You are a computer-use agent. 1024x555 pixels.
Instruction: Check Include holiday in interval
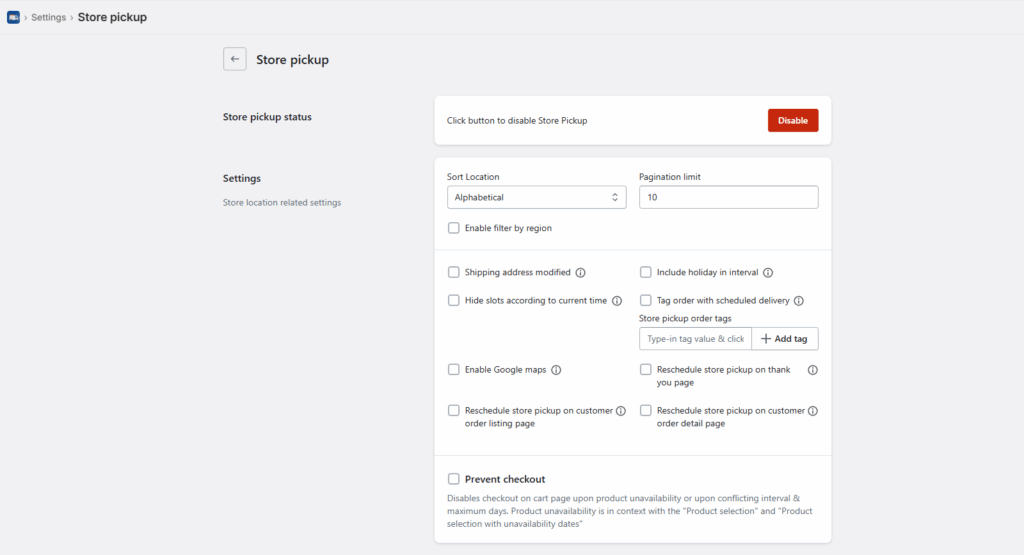tap(645, 272)
